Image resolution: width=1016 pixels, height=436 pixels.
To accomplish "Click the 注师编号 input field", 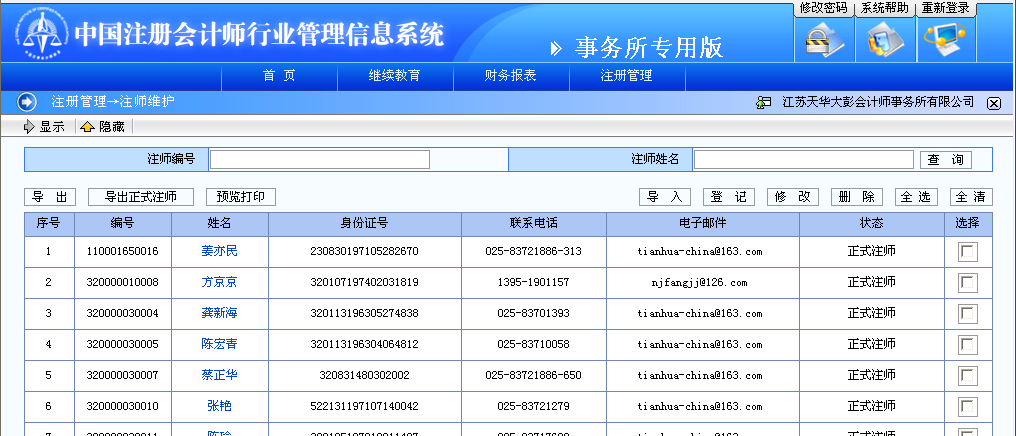I will point(319,159).
